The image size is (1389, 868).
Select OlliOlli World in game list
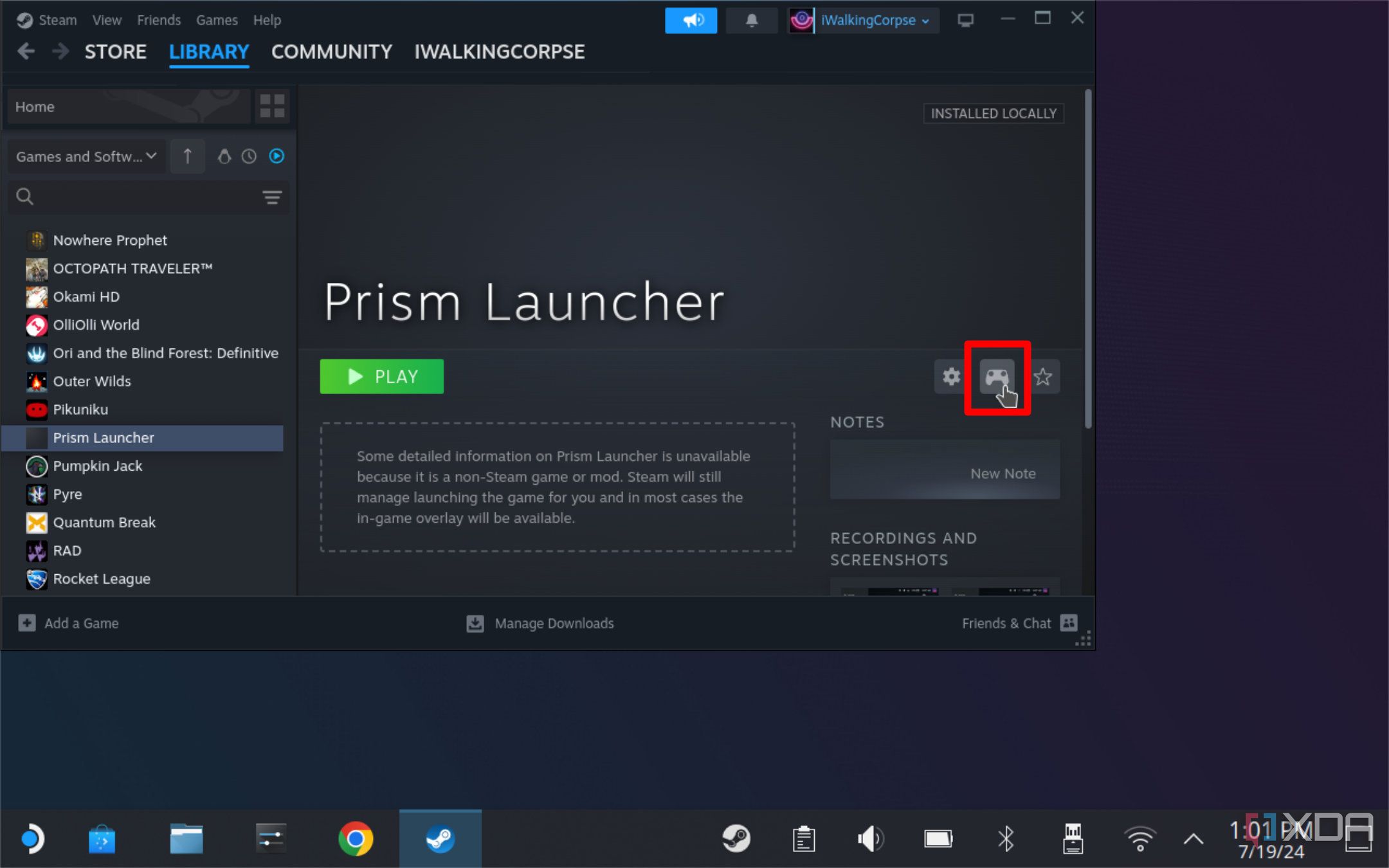coord(143,325)
